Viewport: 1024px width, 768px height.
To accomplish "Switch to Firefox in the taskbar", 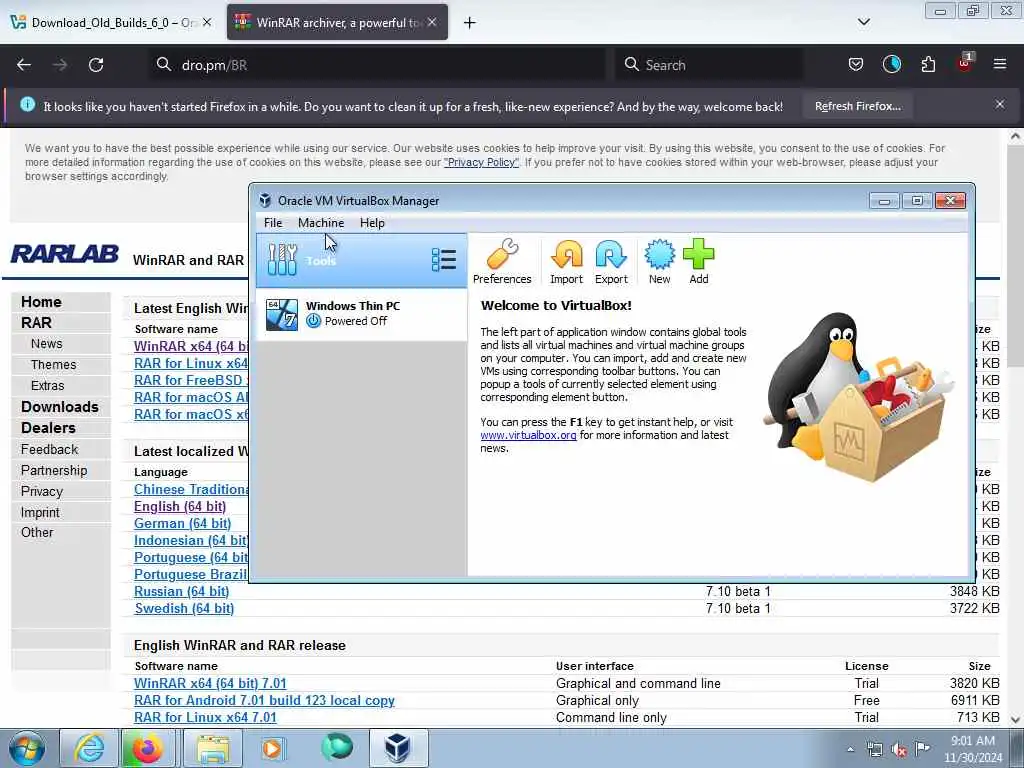I will 148,748.
